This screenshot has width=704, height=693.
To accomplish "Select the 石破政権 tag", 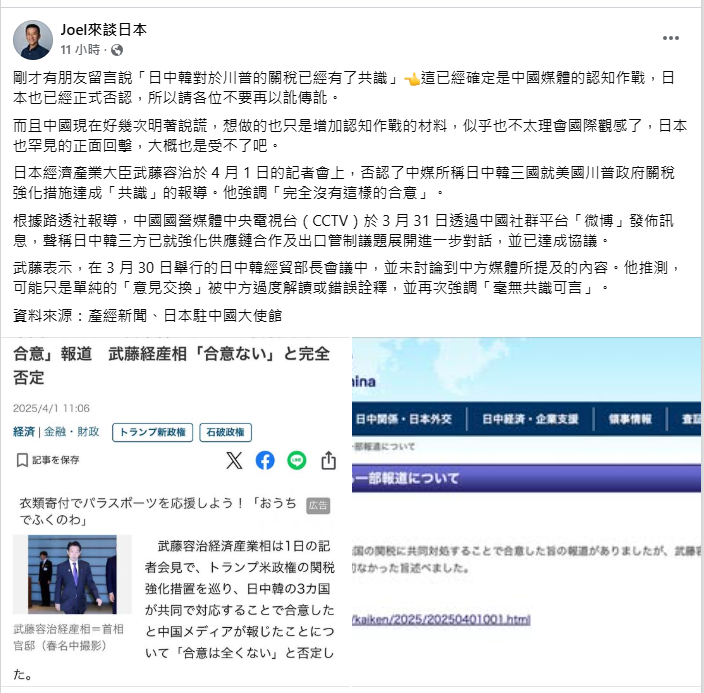I will tap(225, 433).
